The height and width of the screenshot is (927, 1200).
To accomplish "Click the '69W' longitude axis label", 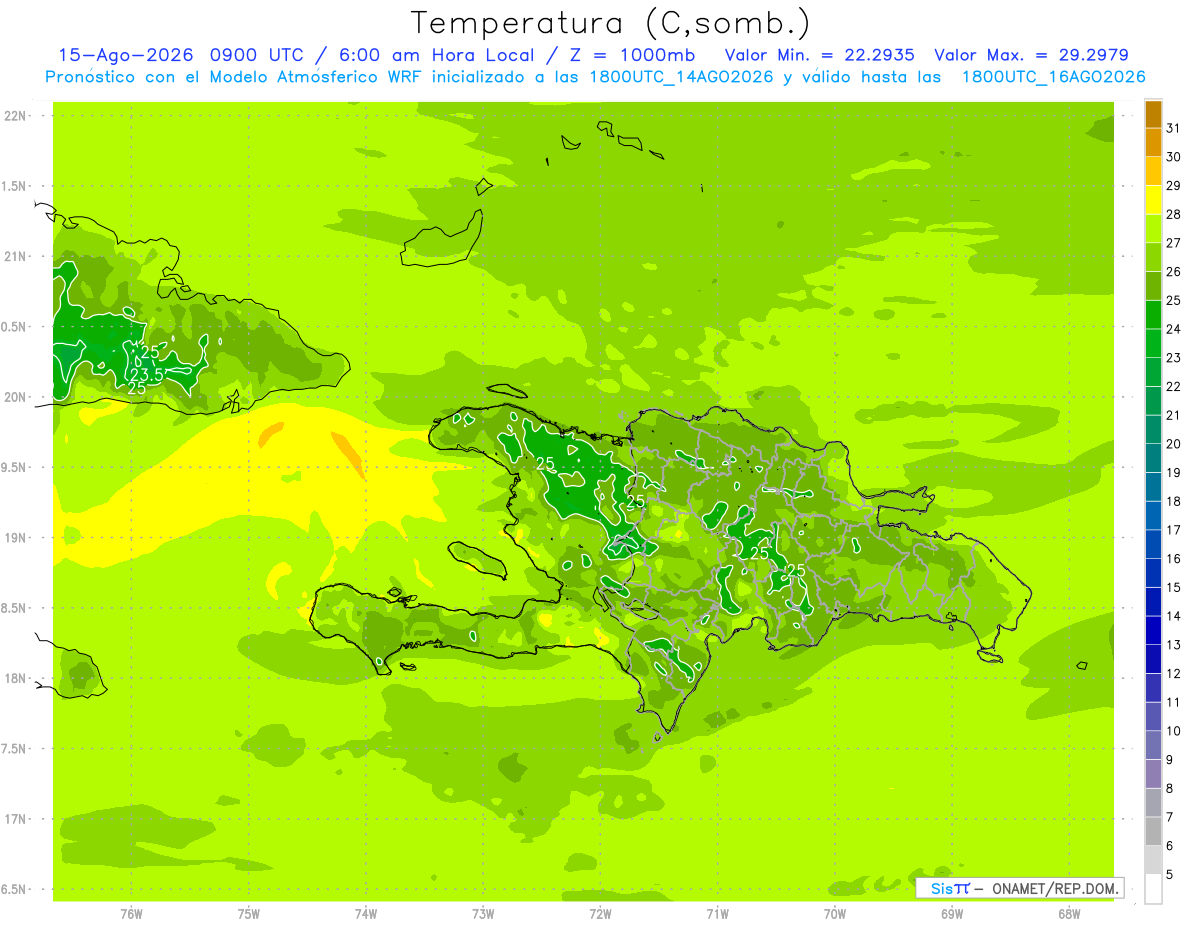I will tap(951, 914).
